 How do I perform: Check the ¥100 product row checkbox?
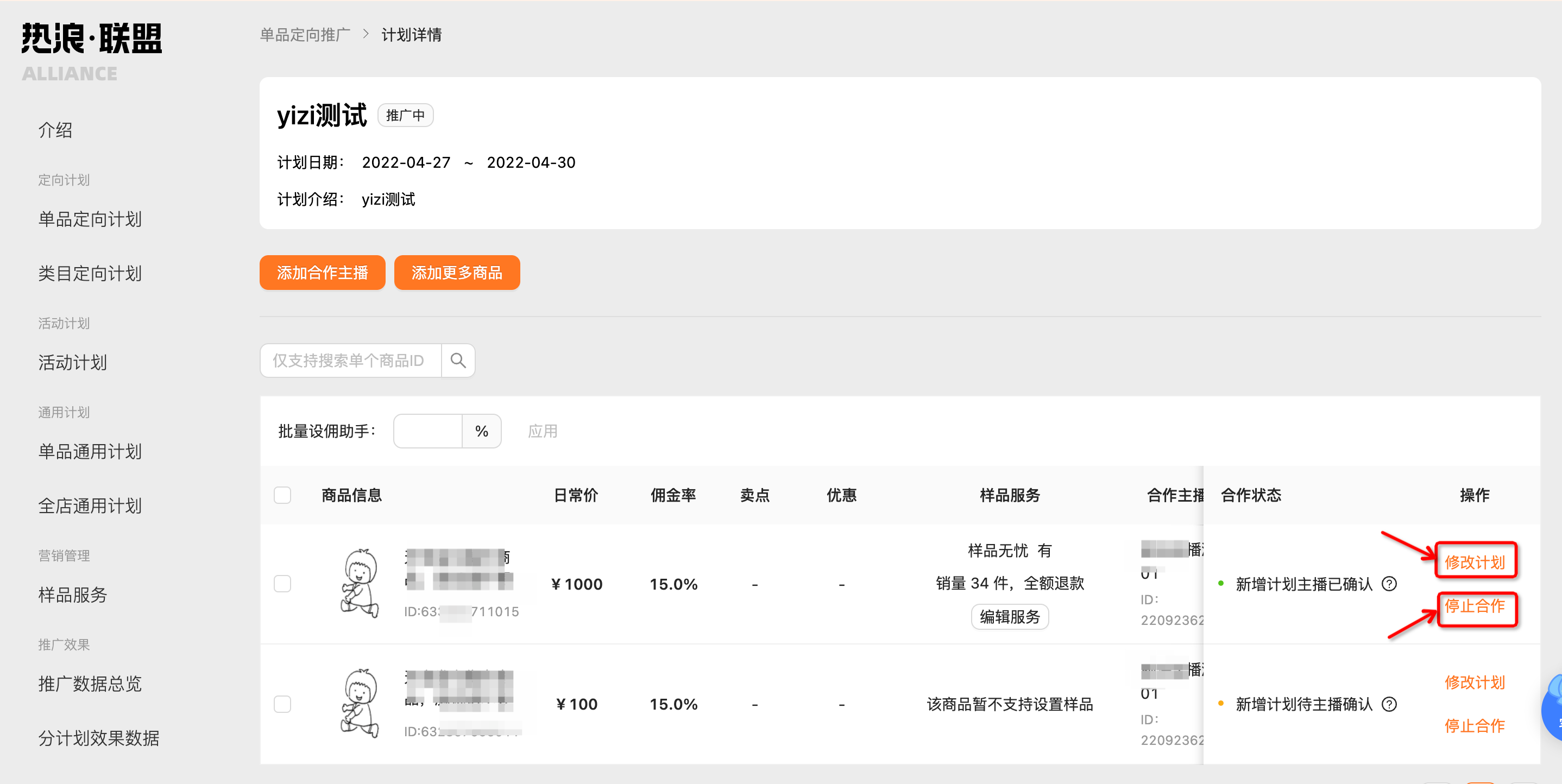click(282, 704)
